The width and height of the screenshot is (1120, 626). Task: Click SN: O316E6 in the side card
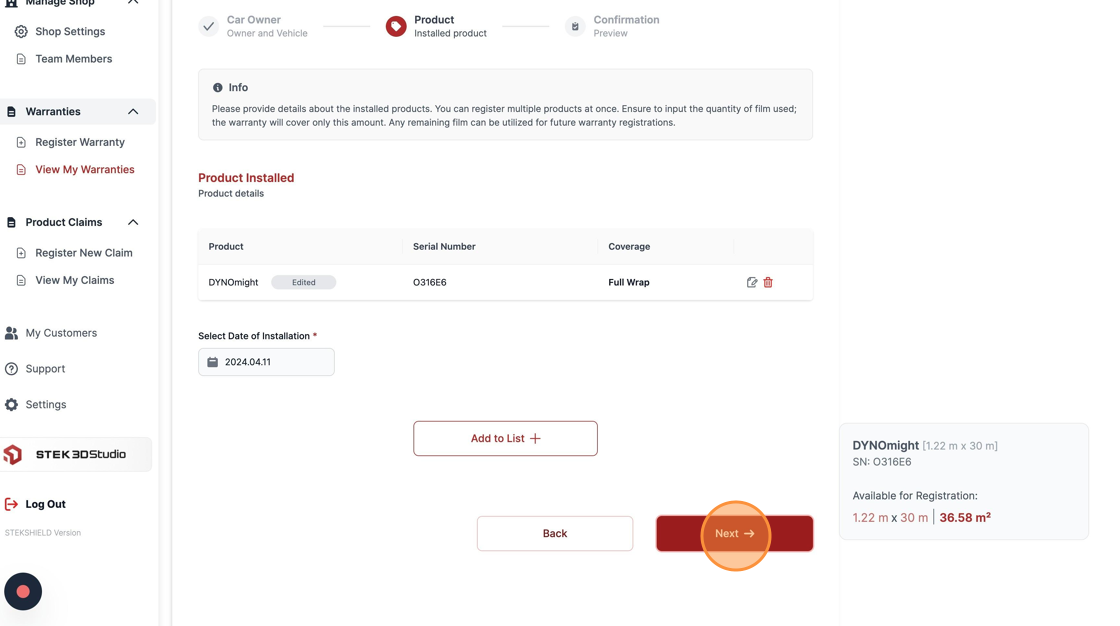click(881, 462)
